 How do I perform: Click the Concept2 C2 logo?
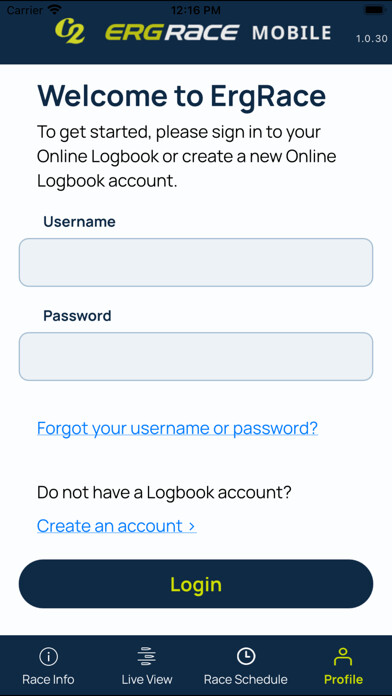tap(70, 32)
